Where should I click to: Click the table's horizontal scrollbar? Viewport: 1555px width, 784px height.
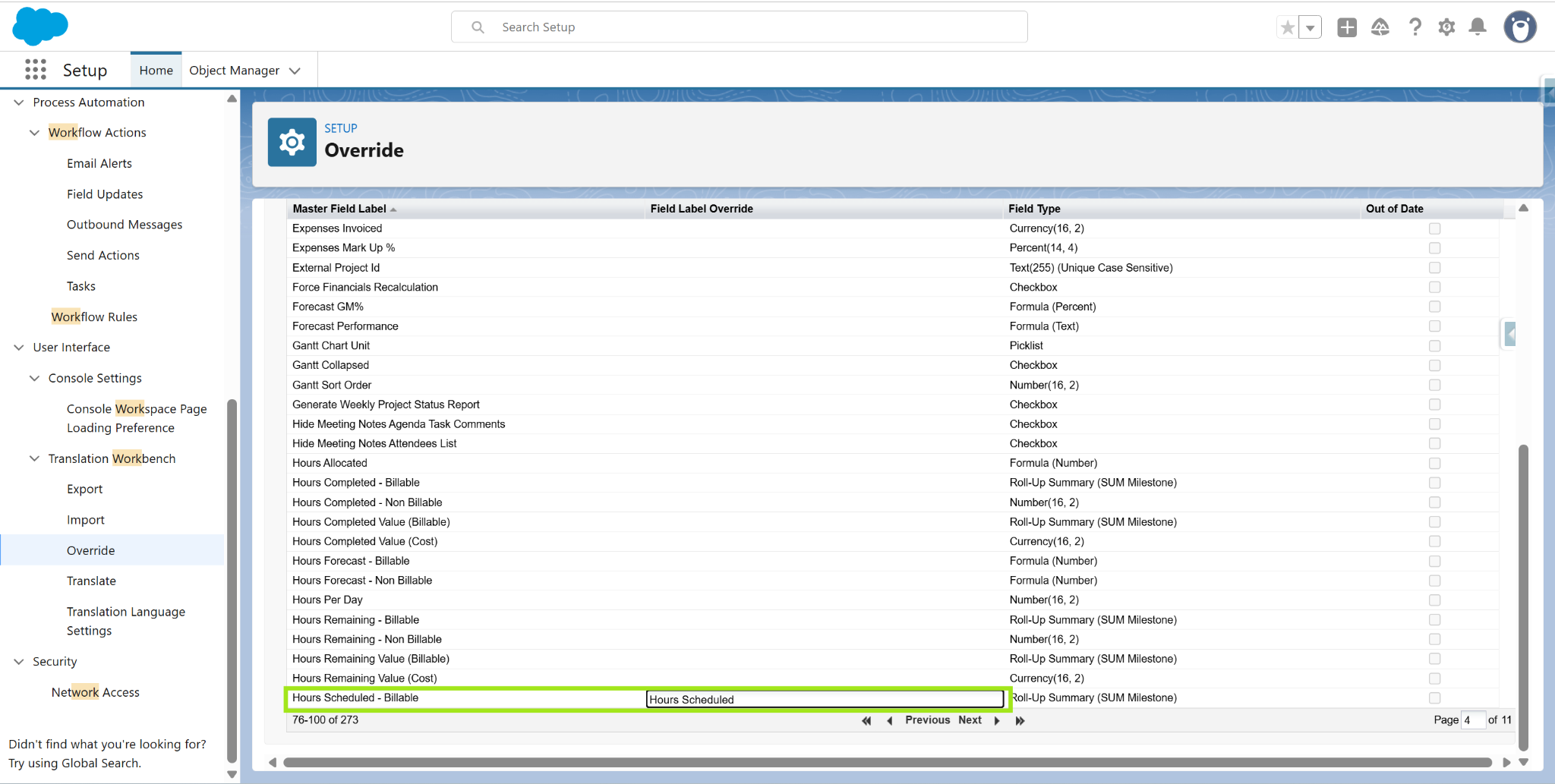[x=888, y=762]
